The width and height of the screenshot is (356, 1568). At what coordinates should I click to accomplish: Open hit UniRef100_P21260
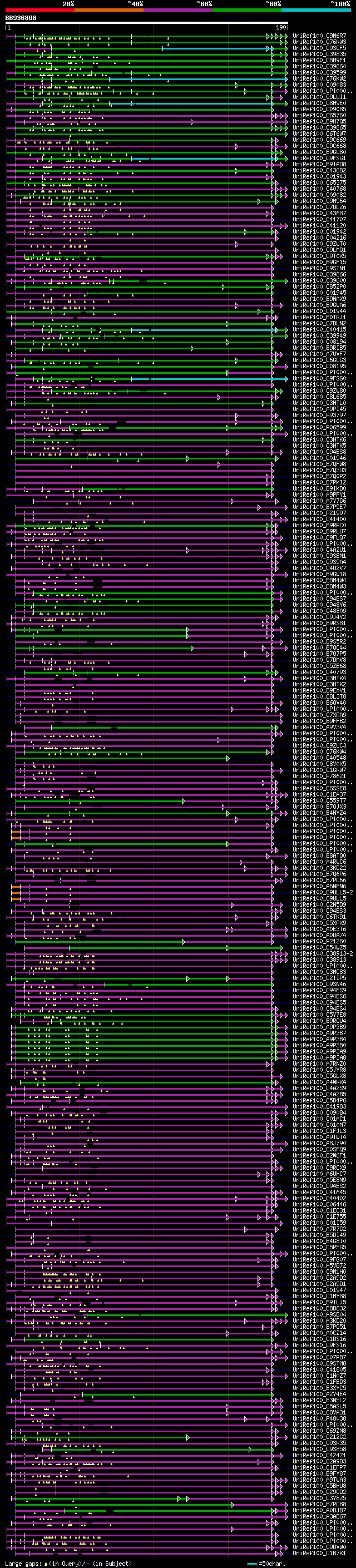tap(319, 941)
